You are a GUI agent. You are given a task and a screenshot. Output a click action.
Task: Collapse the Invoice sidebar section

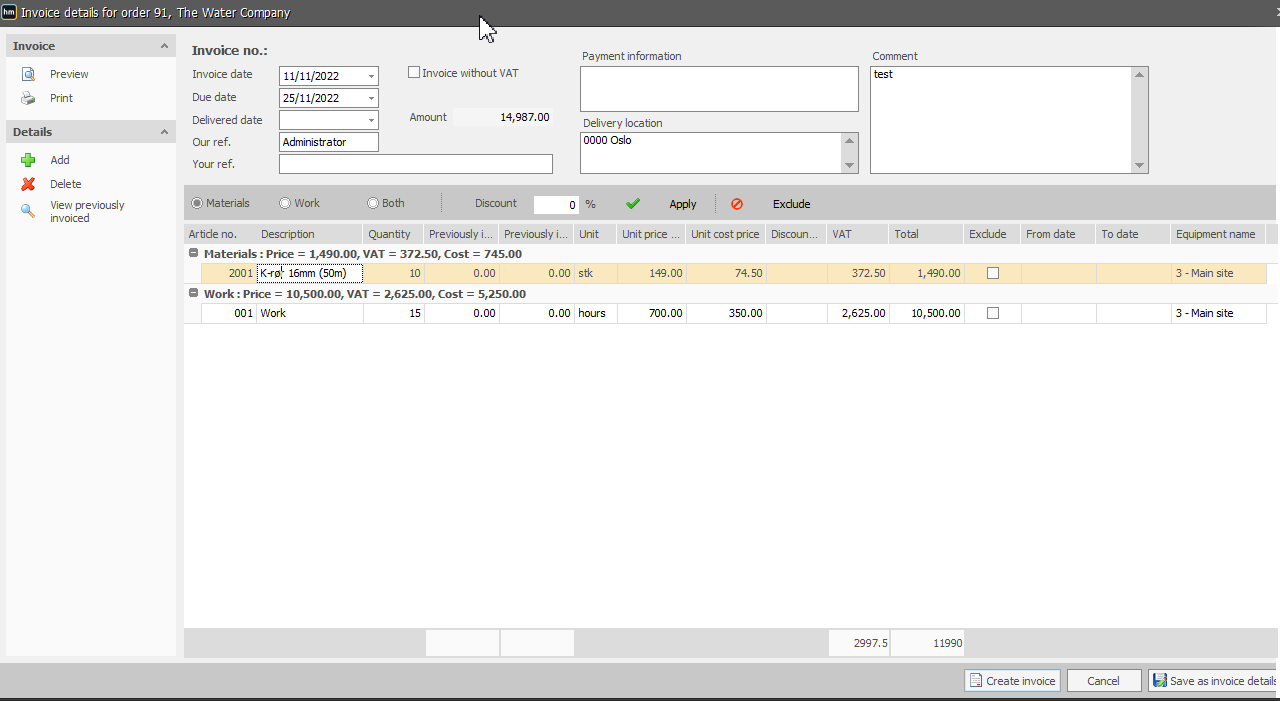tap(164, 46)
